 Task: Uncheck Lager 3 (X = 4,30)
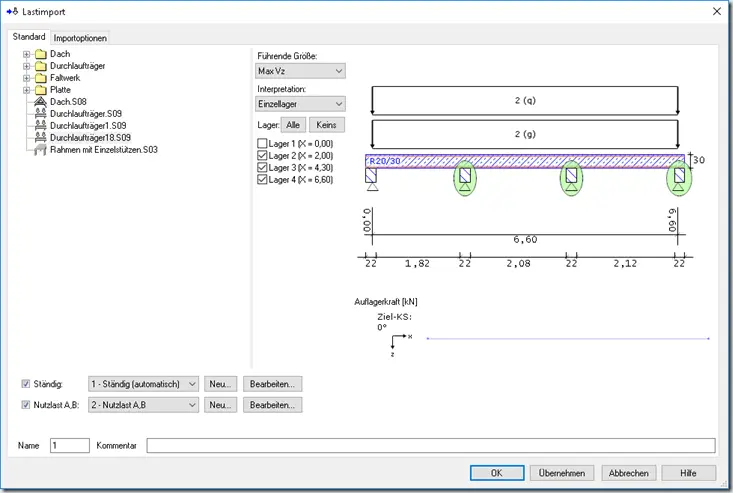point(262,167)
